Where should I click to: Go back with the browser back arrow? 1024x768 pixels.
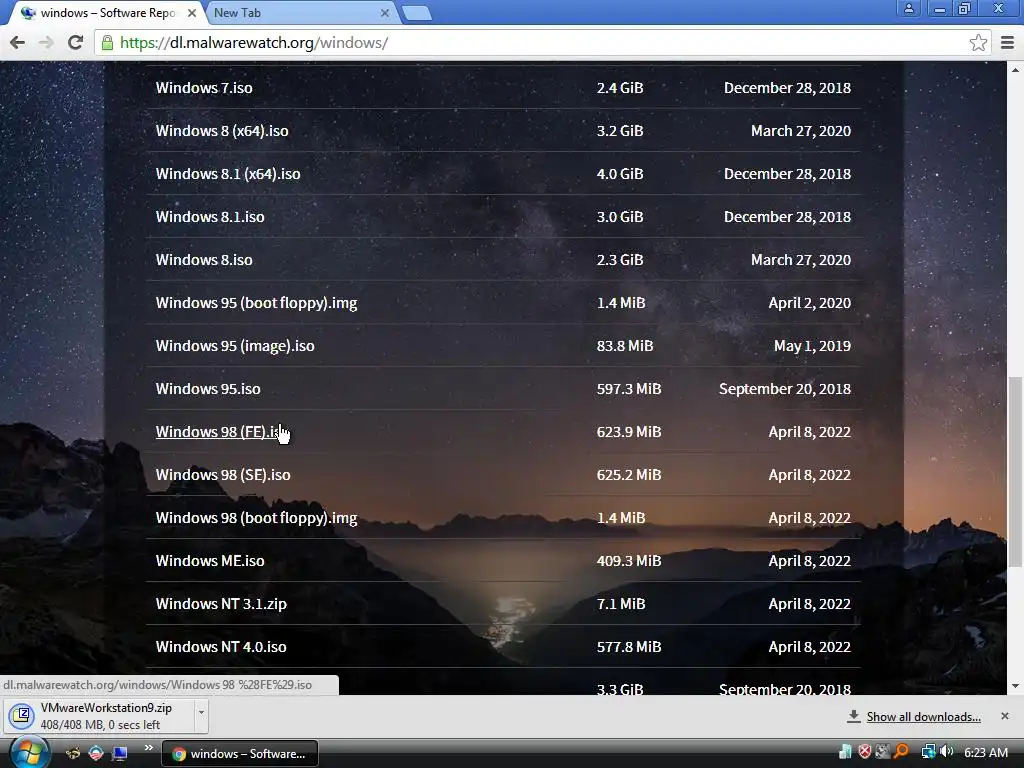(18, 42)
